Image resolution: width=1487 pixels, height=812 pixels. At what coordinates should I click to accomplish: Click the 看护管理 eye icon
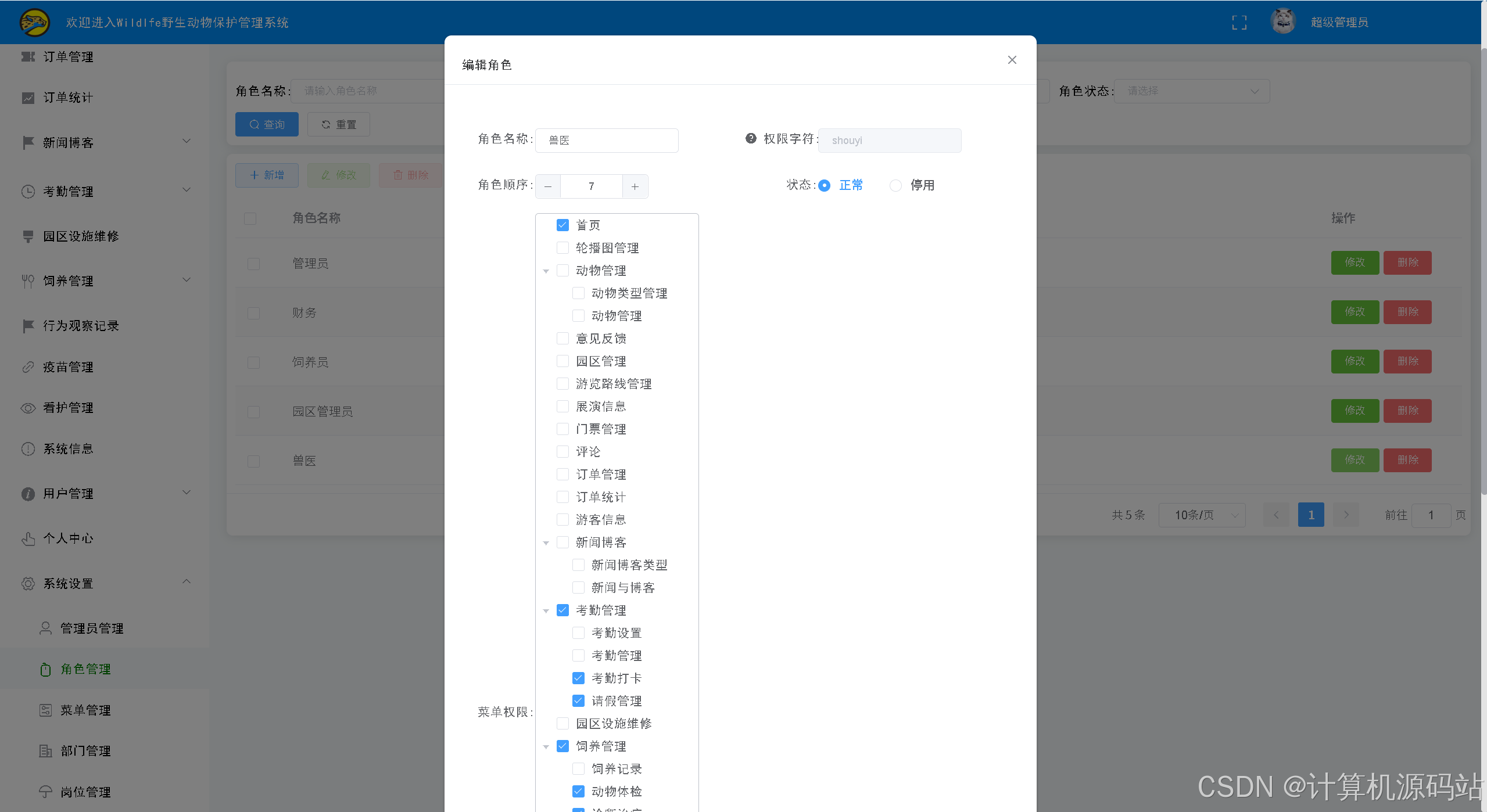click(28, 408)
